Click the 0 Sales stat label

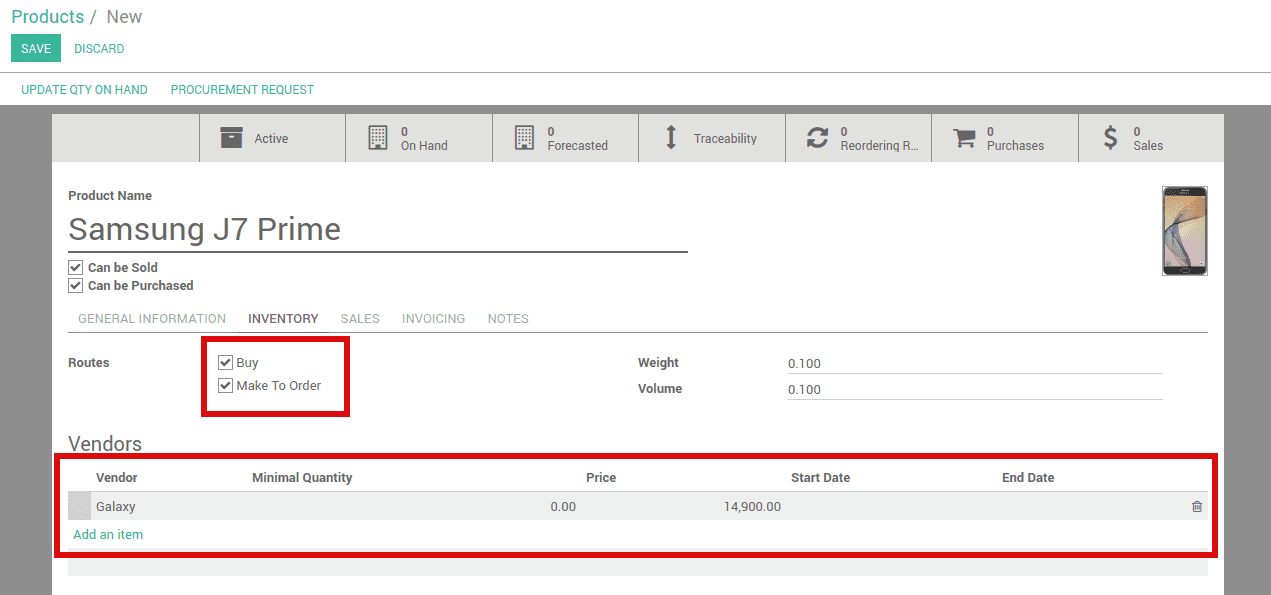(x=1148, y=138)
